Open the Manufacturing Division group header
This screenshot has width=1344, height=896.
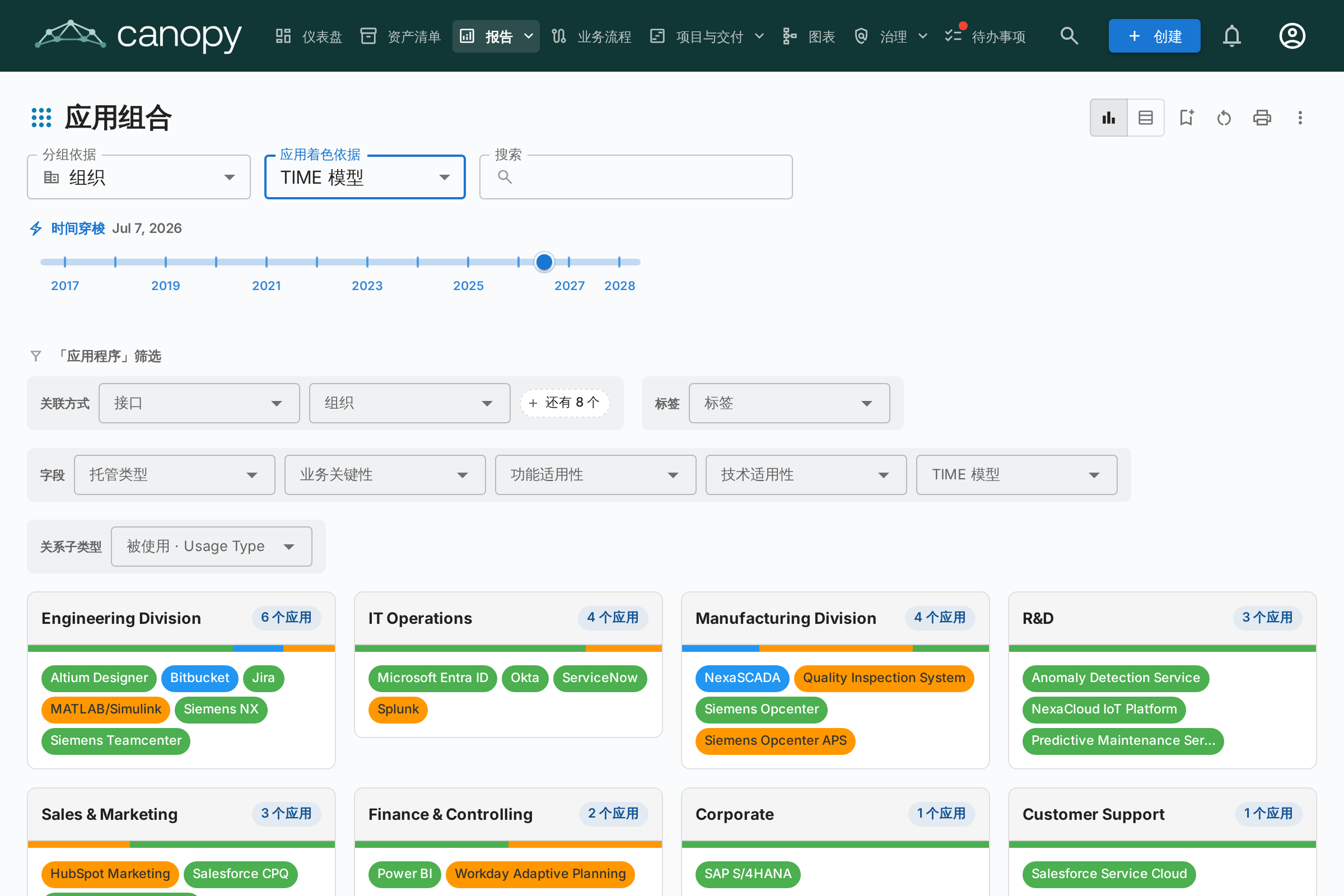tap(835, 618)
